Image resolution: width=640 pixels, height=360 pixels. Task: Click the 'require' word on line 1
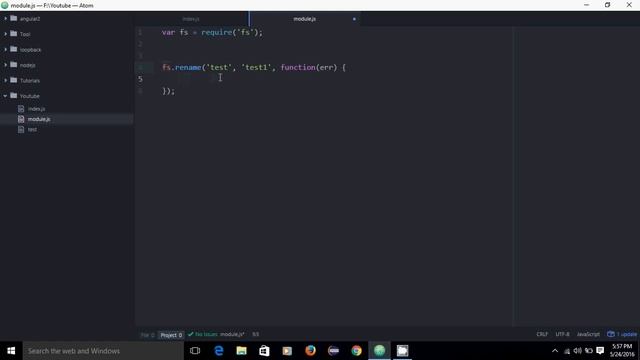(216, 32)
